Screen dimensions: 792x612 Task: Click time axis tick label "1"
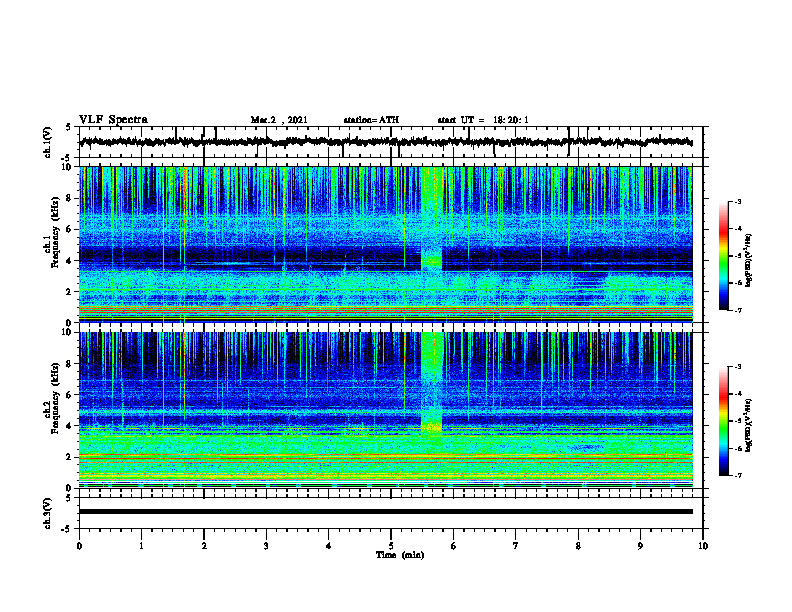pos(141,546)
